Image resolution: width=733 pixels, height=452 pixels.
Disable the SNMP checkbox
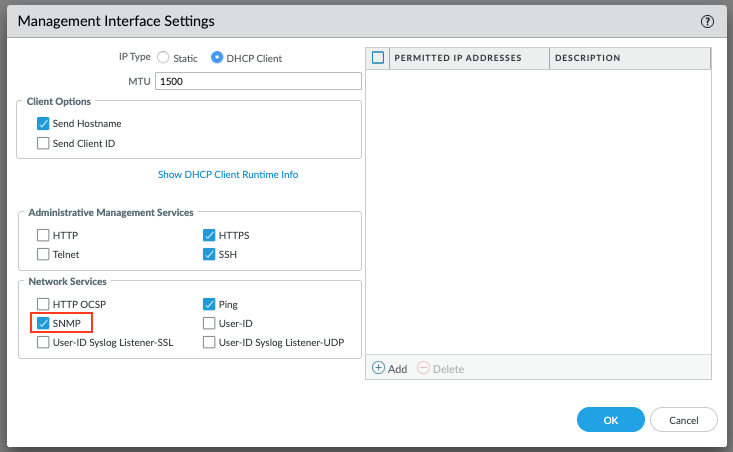(43, 323)
